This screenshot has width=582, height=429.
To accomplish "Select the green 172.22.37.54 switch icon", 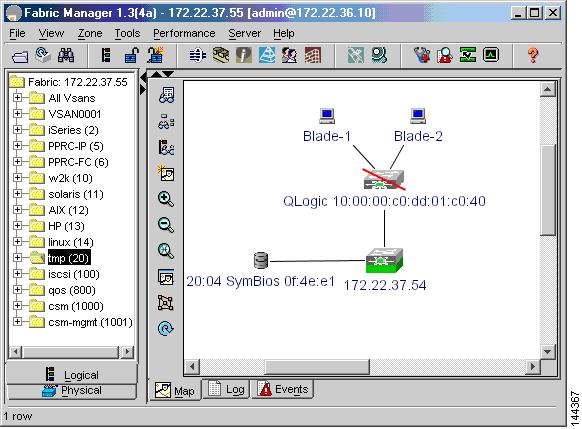I will point(384,261).
